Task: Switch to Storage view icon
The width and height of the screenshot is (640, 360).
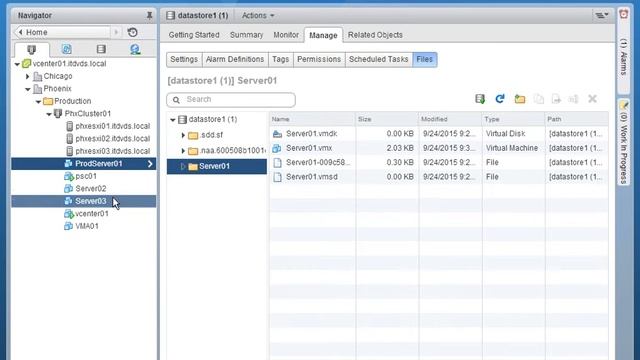Action: [x=101, y=49]
